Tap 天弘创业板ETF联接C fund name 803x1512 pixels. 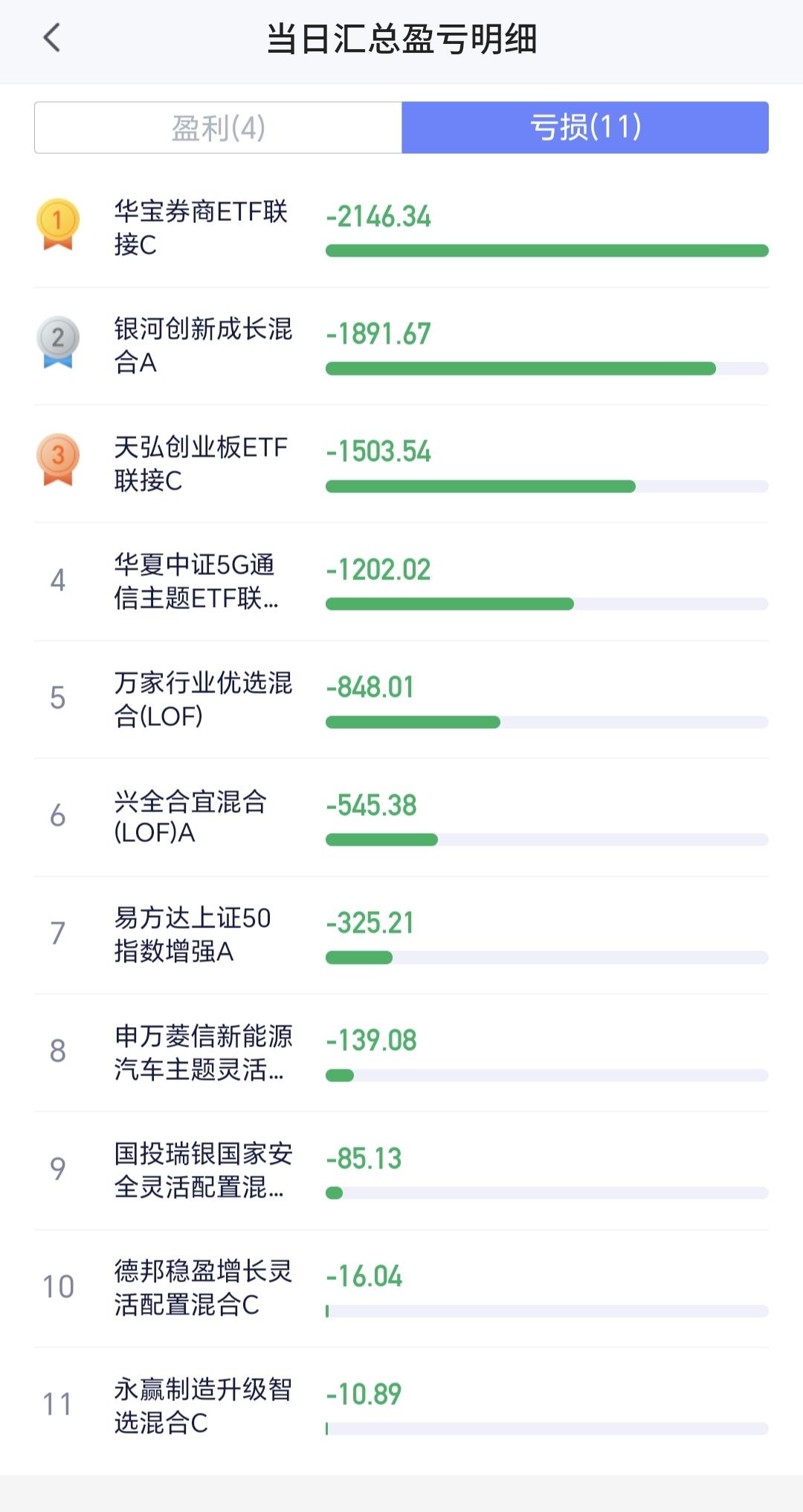[201, 463]
